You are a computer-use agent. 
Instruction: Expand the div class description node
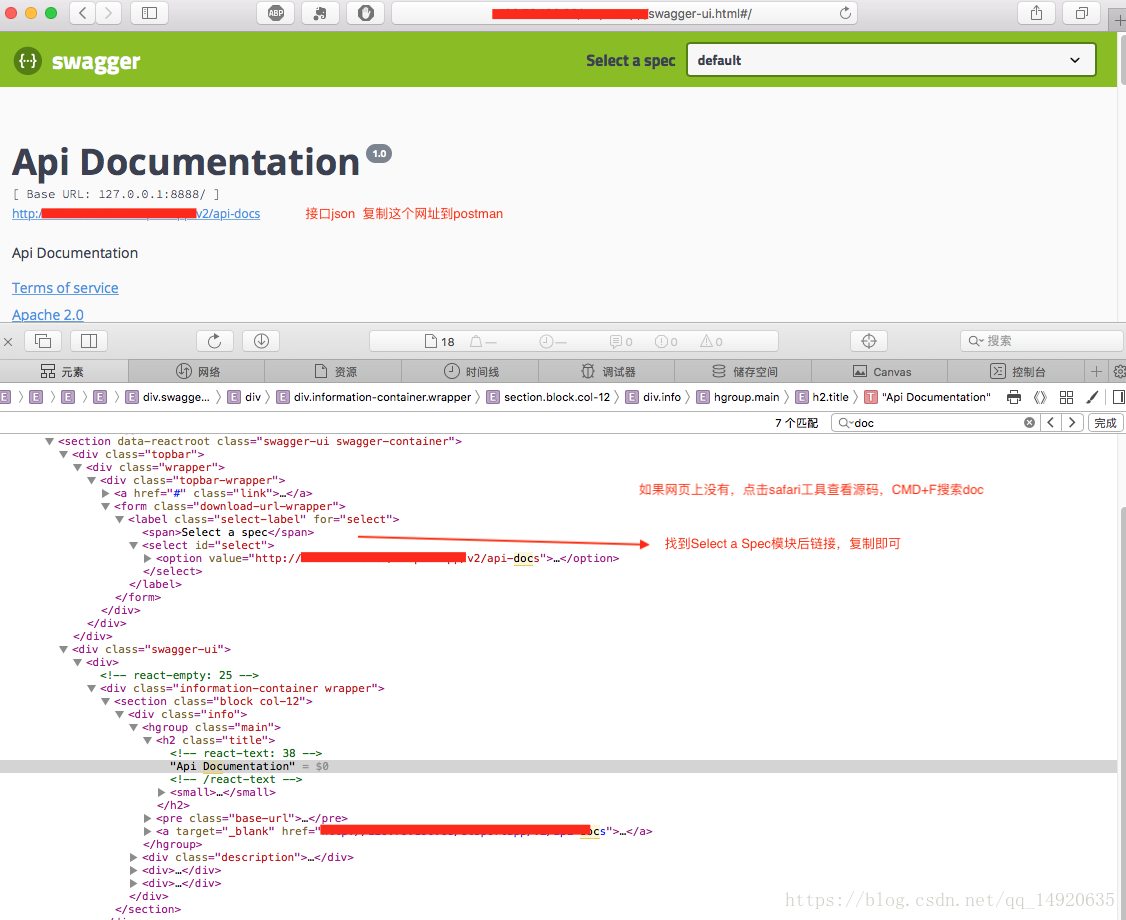click(134, 857)
